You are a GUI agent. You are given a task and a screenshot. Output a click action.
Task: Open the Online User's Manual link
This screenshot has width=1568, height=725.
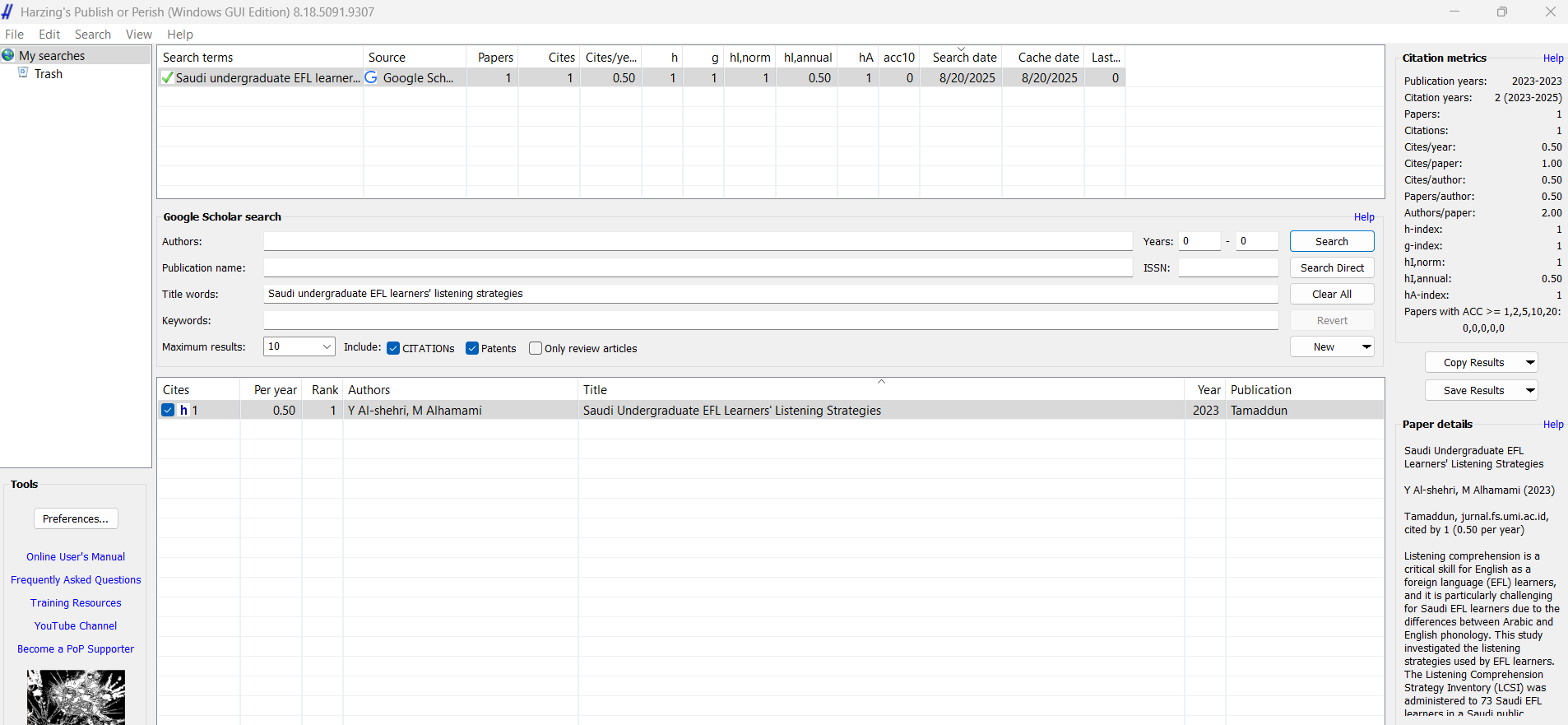tap(76, 557)
